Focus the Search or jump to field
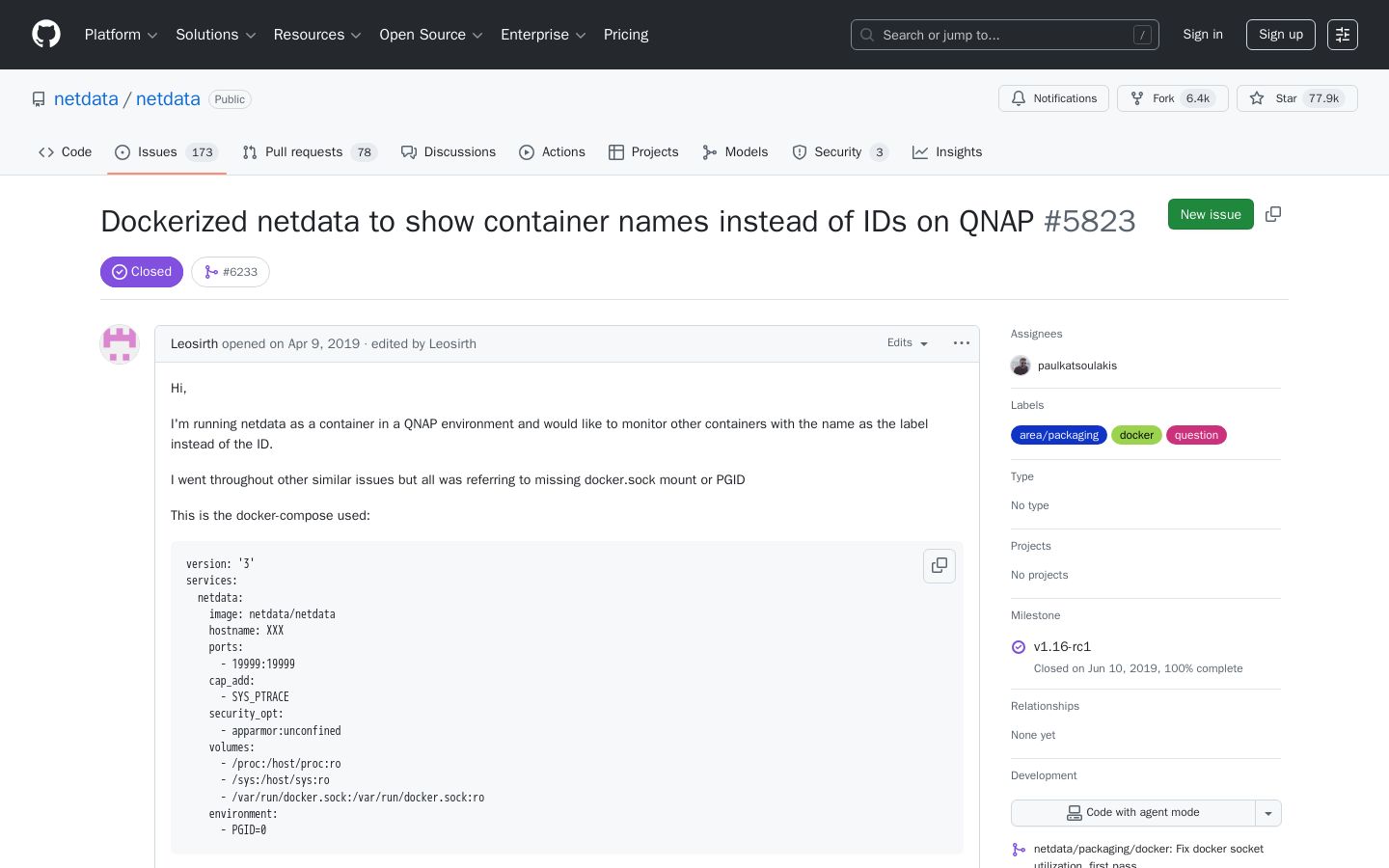This screenshot has height=868, width=1389. (1005, 35)
